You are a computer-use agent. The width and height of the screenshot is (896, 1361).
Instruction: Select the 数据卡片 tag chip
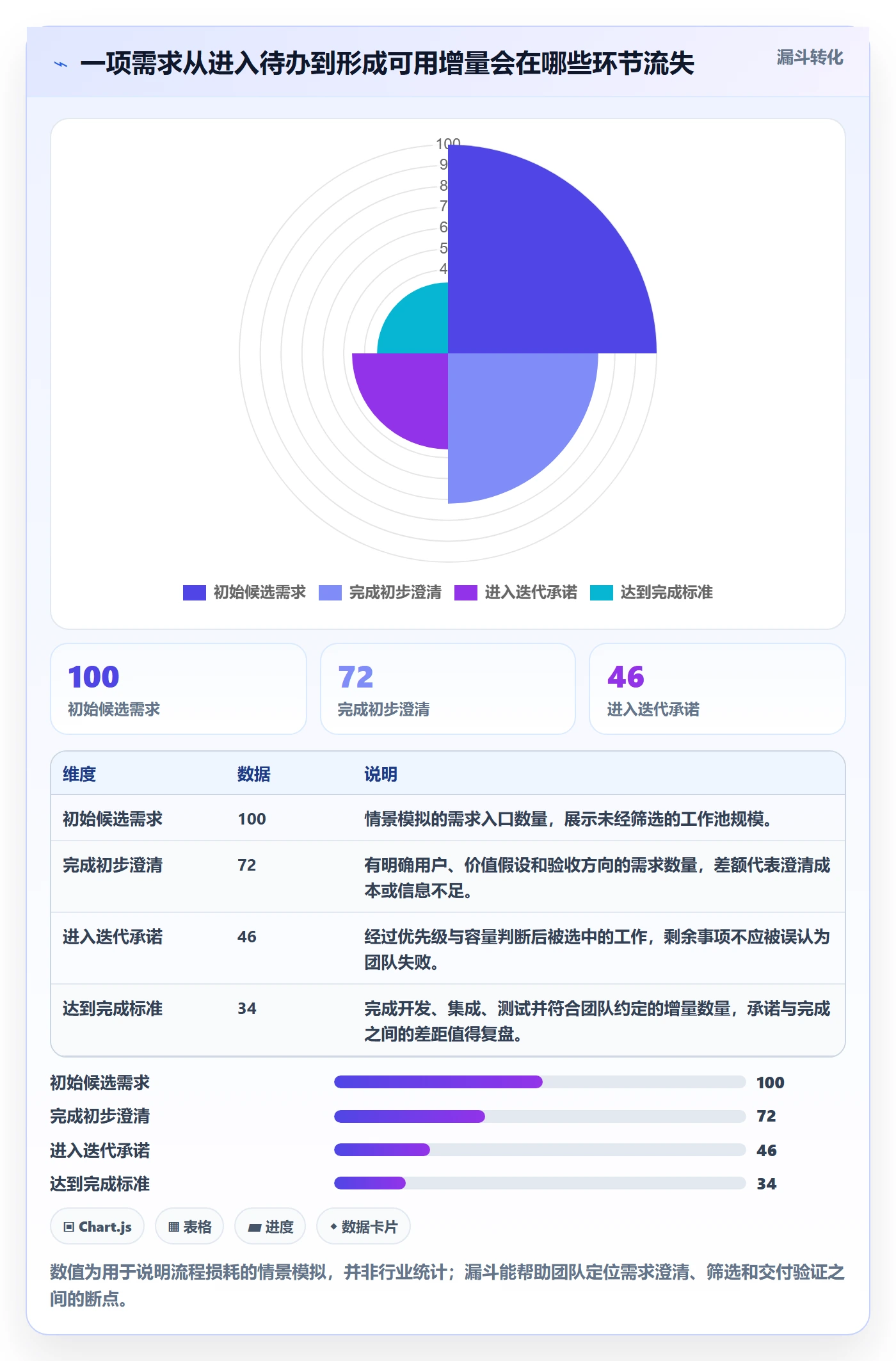click(364, 1227)
